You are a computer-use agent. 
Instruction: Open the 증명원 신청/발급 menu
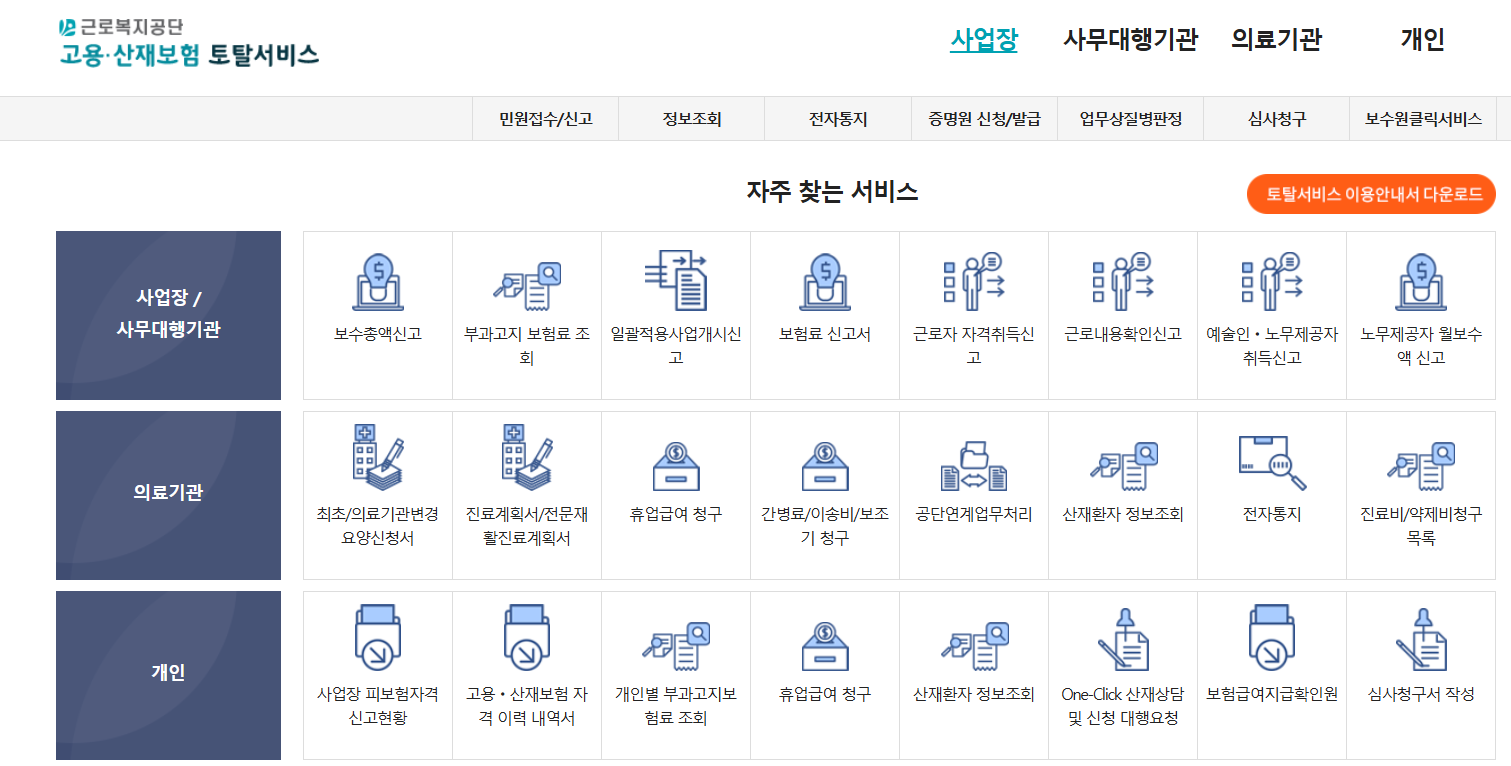point(984,117)
